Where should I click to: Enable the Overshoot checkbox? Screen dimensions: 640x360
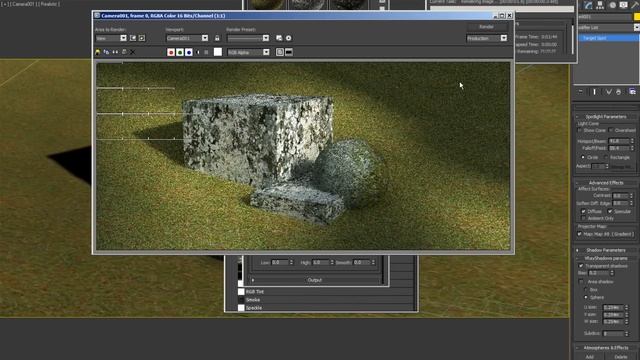[611, 130]
